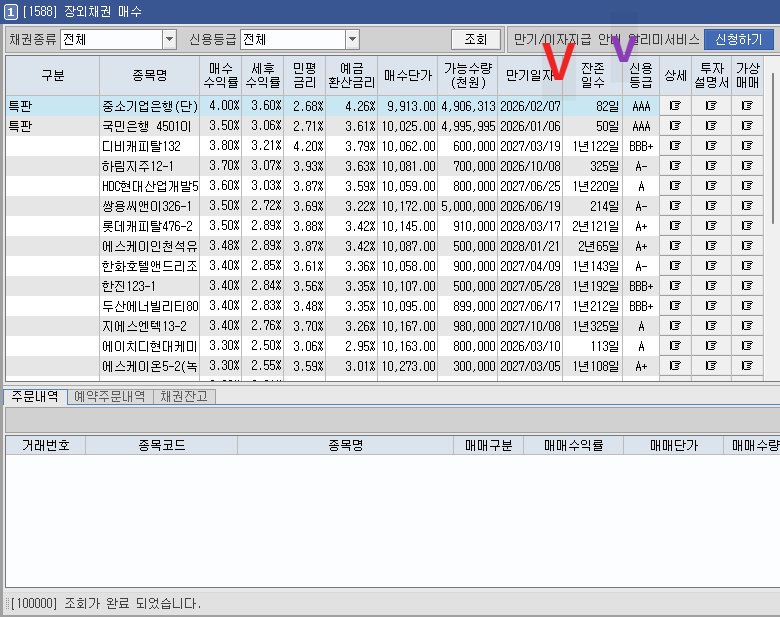Switch to the 채권잔고 tab
Viewport: 780px width, 617px height.
click(184, 397)
